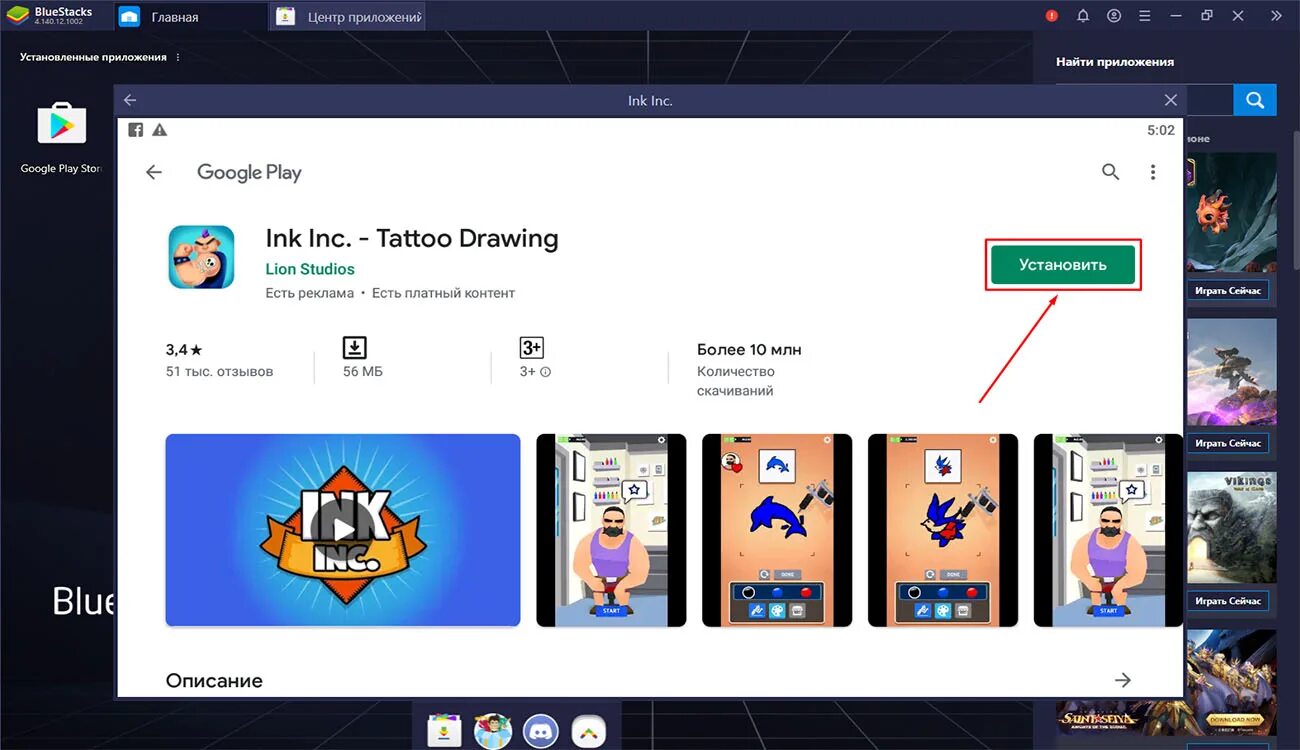Screen dimensions: 1300x750
Task: Click the warning triangle status icon
Action: tap(159, 130)
